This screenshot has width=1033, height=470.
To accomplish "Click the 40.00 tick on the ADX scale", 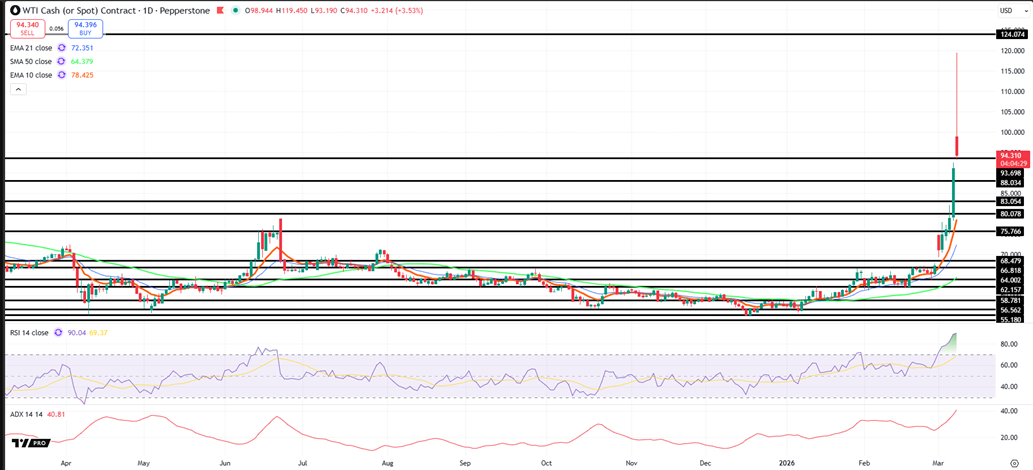I will coord(1007,411).
